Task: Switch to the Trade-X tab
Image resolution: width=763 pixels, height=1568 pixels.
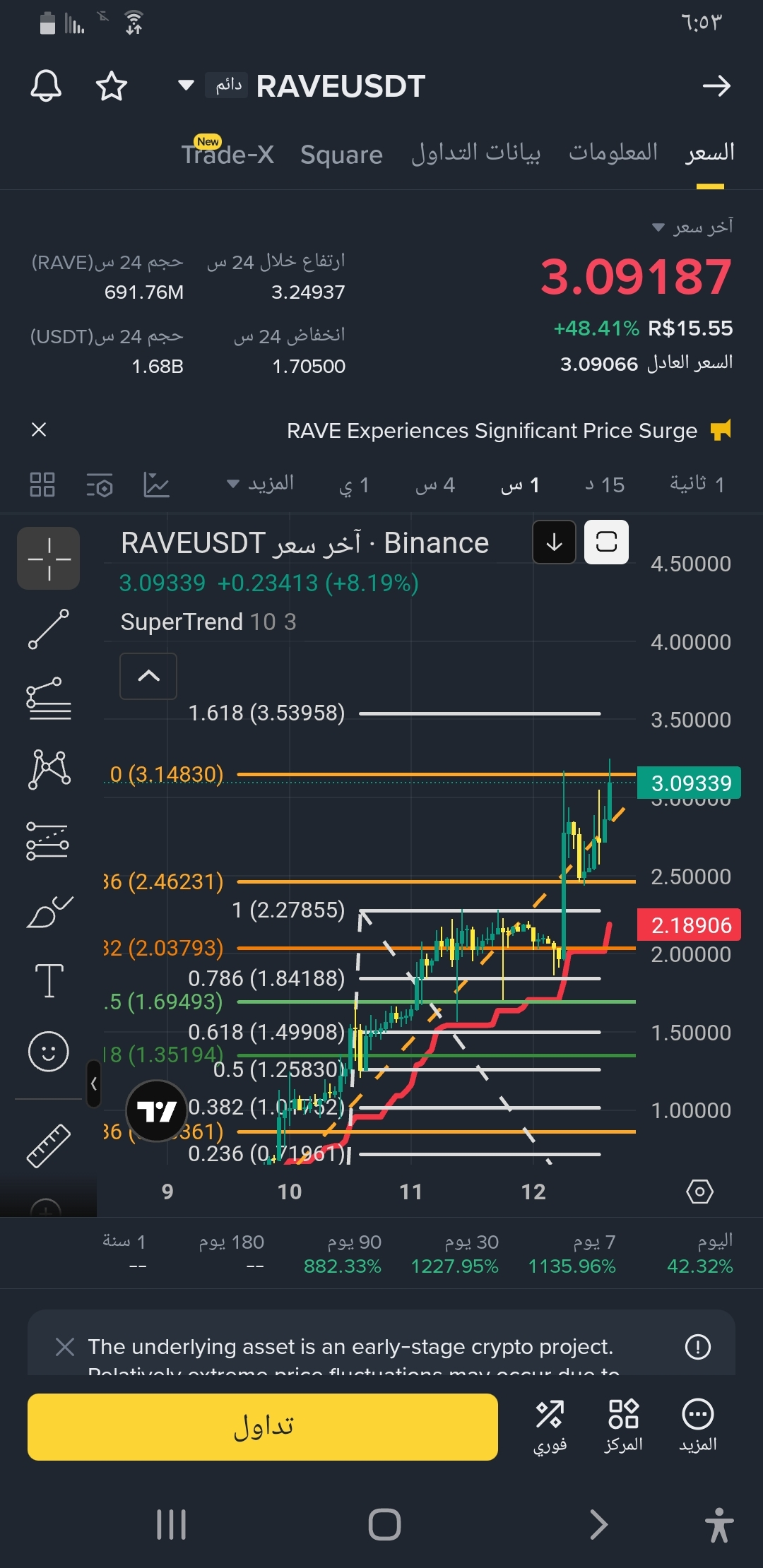Action: 227,154
